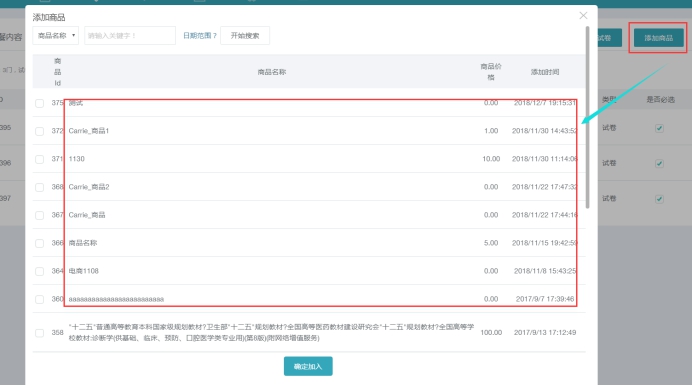Click the 商品名称 column header
The image size is (692, 386).
[x=272, y=72]
